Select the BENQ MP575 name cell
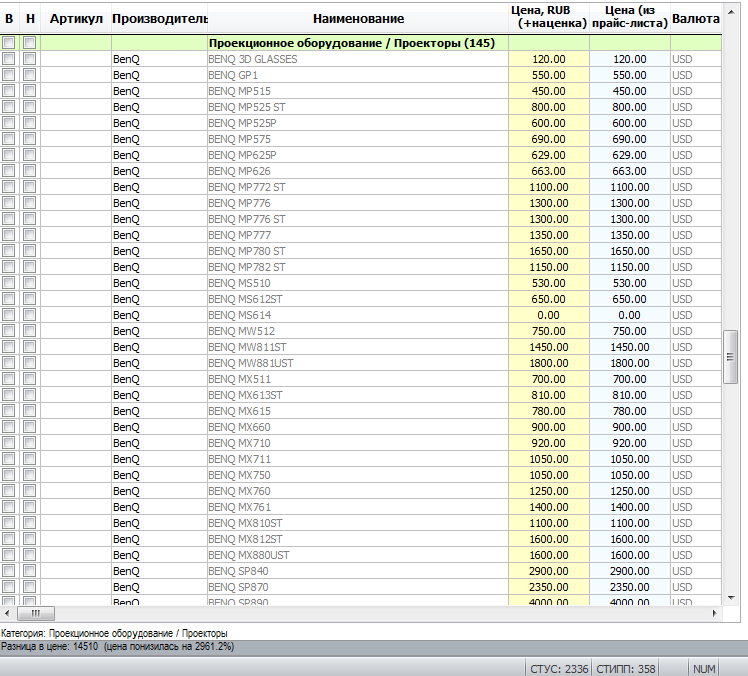748x676 pixels. click(358, 139)
